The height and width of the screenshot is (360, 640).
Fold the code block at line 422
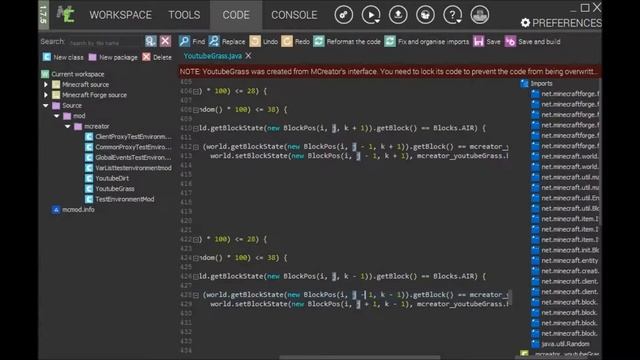(x=196, y=240)
